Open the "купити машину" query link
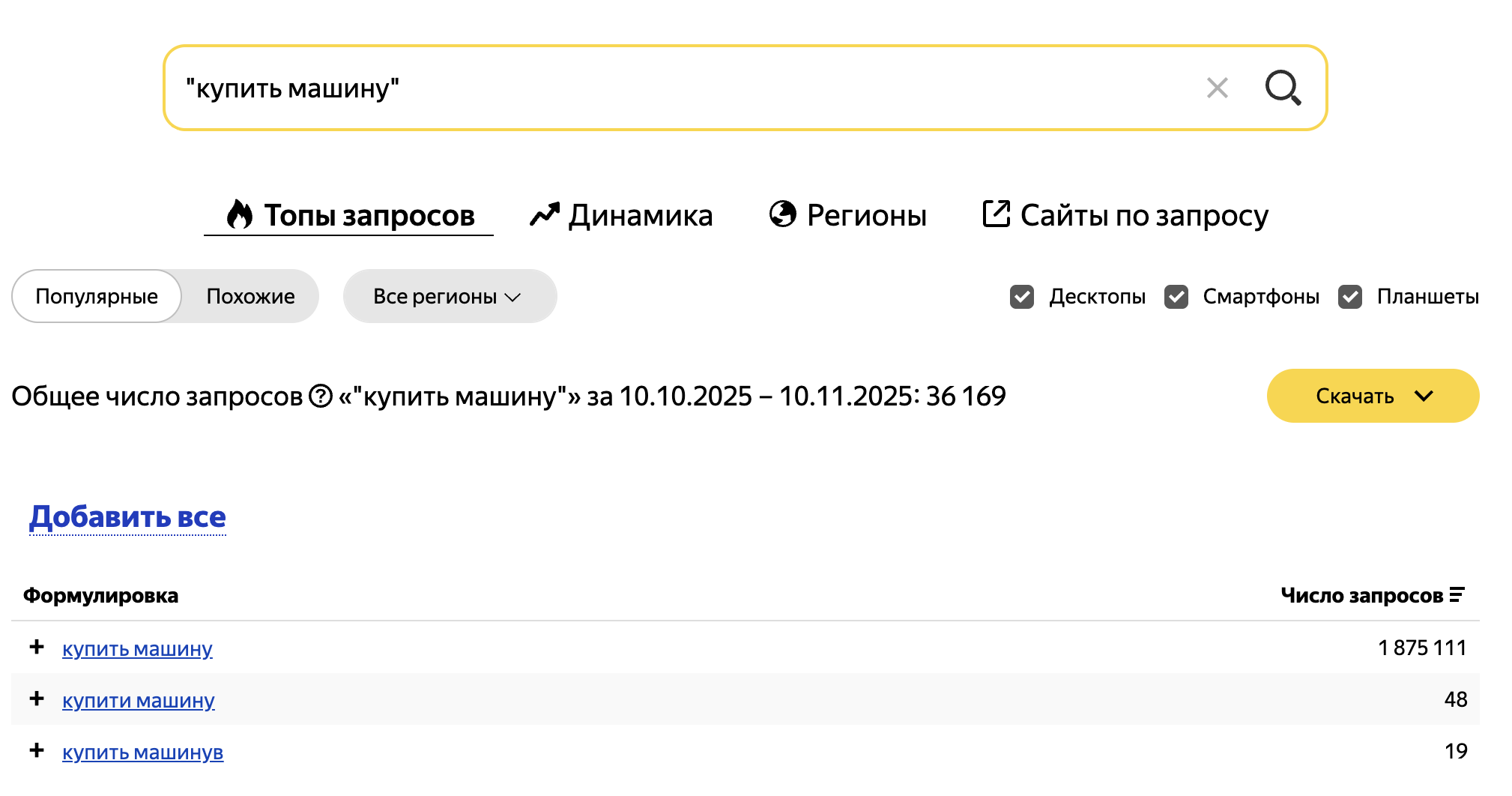Image resolution: width=1512 pixels, height=796 pixels. pos(139,700)
